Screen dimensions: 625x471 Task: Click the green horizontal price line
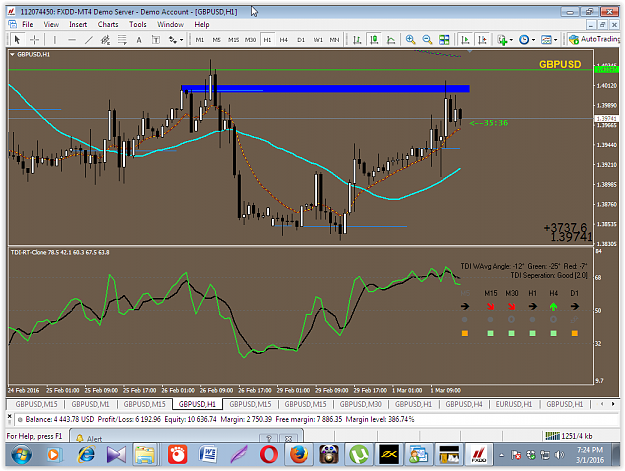coord(301,70)
